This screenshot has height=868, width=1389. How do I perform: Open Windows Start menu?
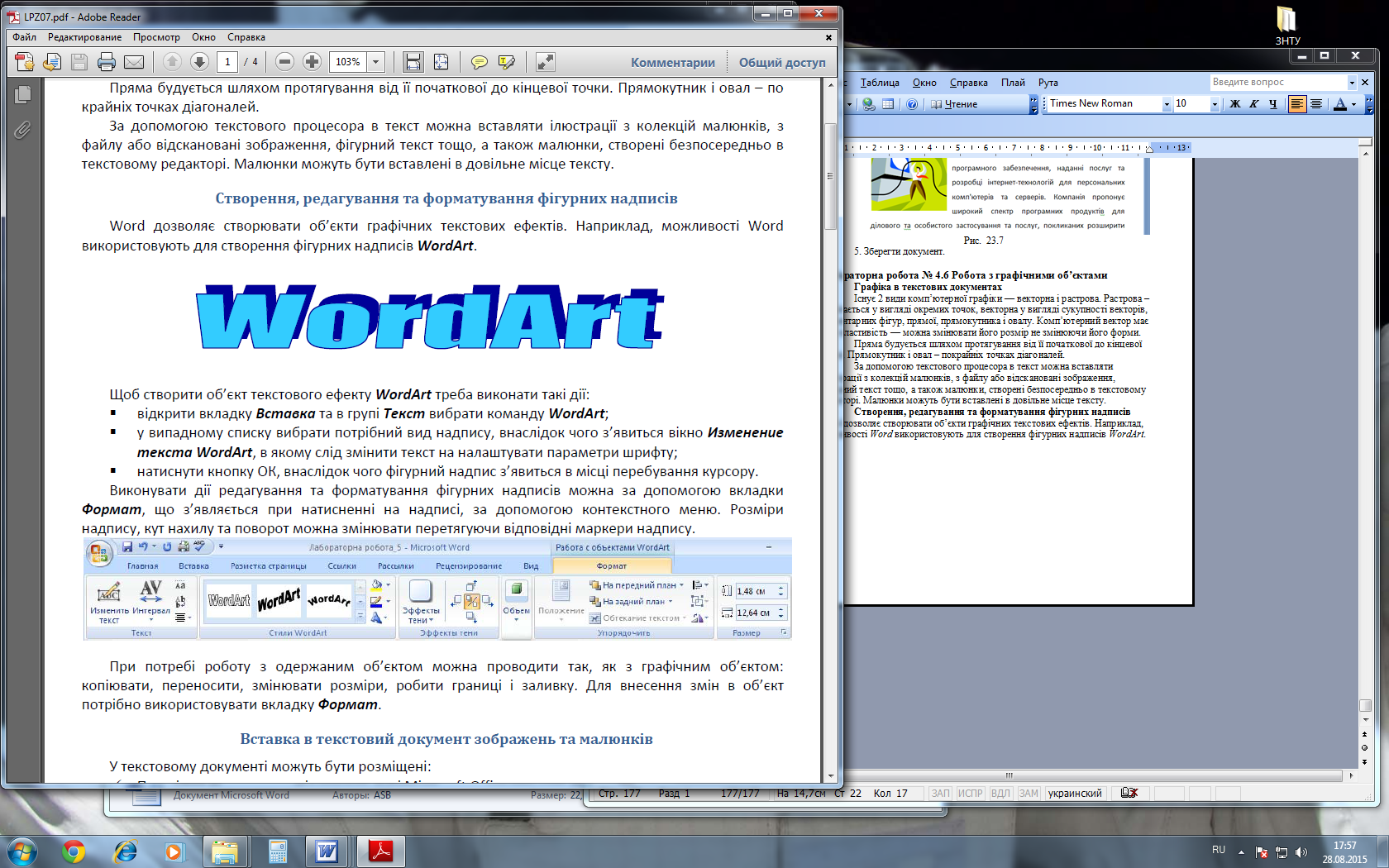[x=21, y=851]
